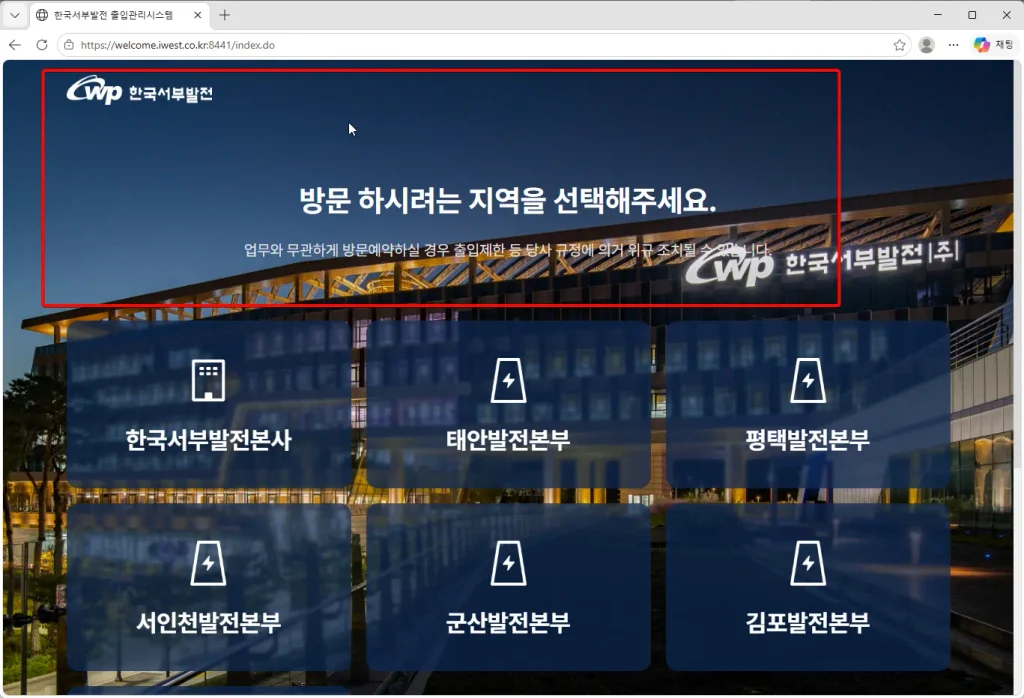Open a new tab with plus button

pos(225,15)
